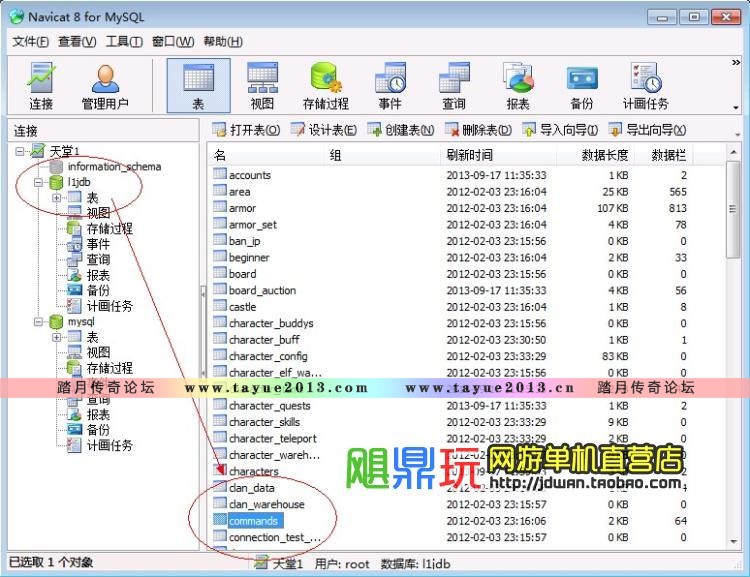Collapse the l1jdb database node
Screen dimensions: 750x577
pyautogui.click(x=38, y=182)
